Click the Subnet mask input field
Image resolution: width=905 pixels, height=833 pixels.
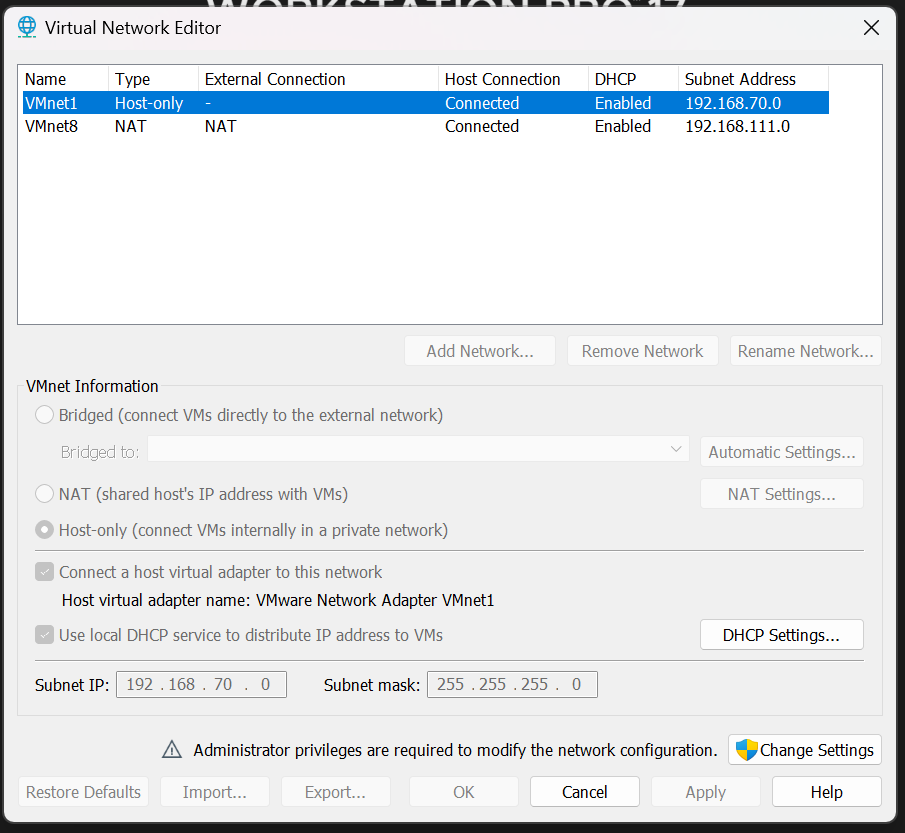[x=512, y=684]
